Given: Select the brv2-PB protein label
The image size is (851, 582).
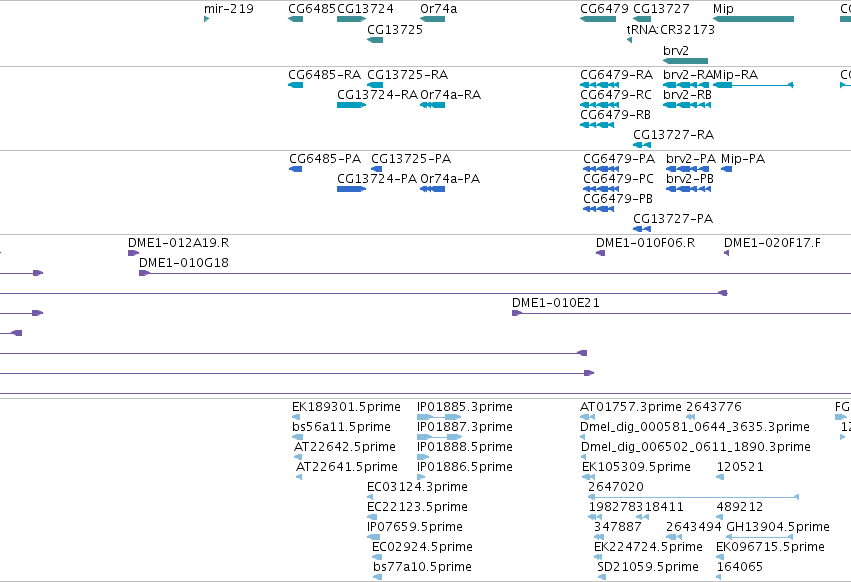Looking at the screenshot, I should 690,179.
